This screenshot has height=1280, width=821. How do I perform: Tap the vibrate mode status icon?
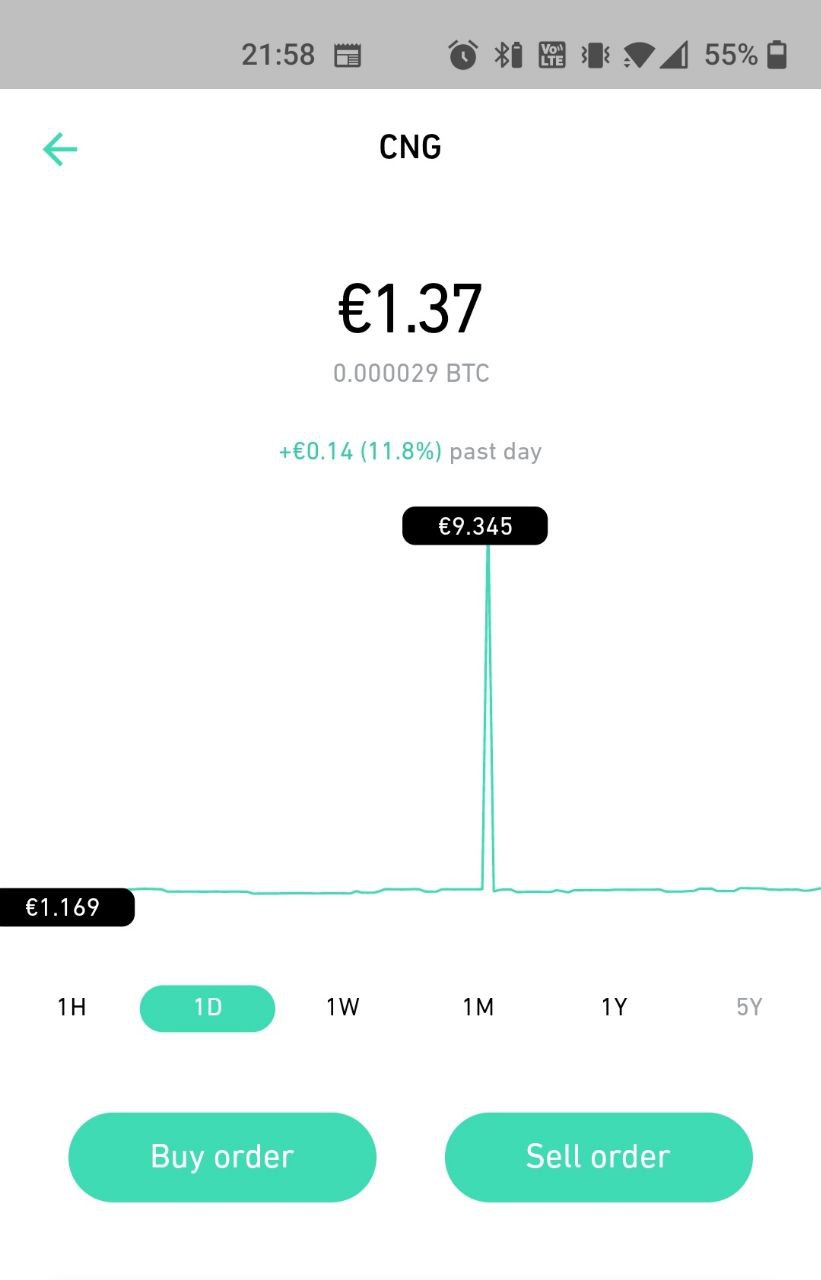[596, 55]
